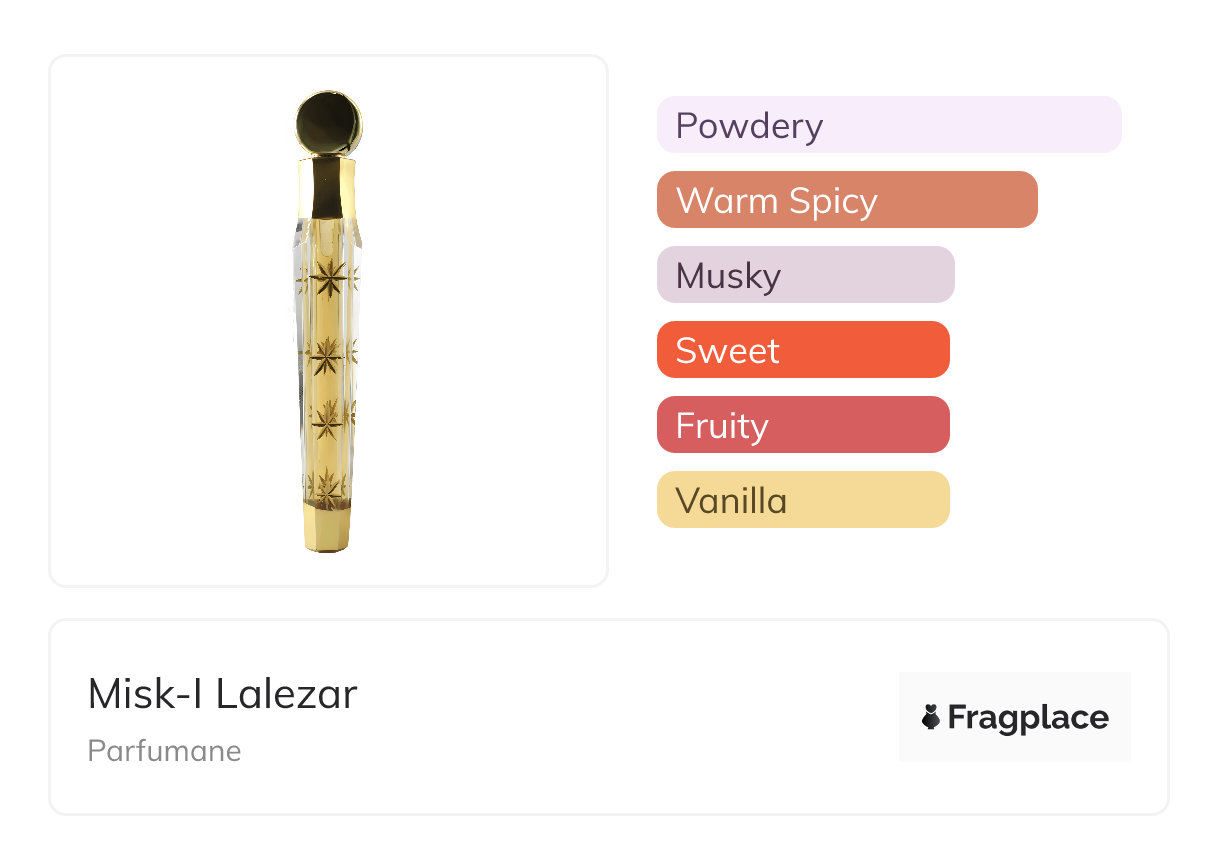The width and height of the screenshot is (1218, 864).
Task: Choose the Sweet accord bar
Action: [802, 350]
